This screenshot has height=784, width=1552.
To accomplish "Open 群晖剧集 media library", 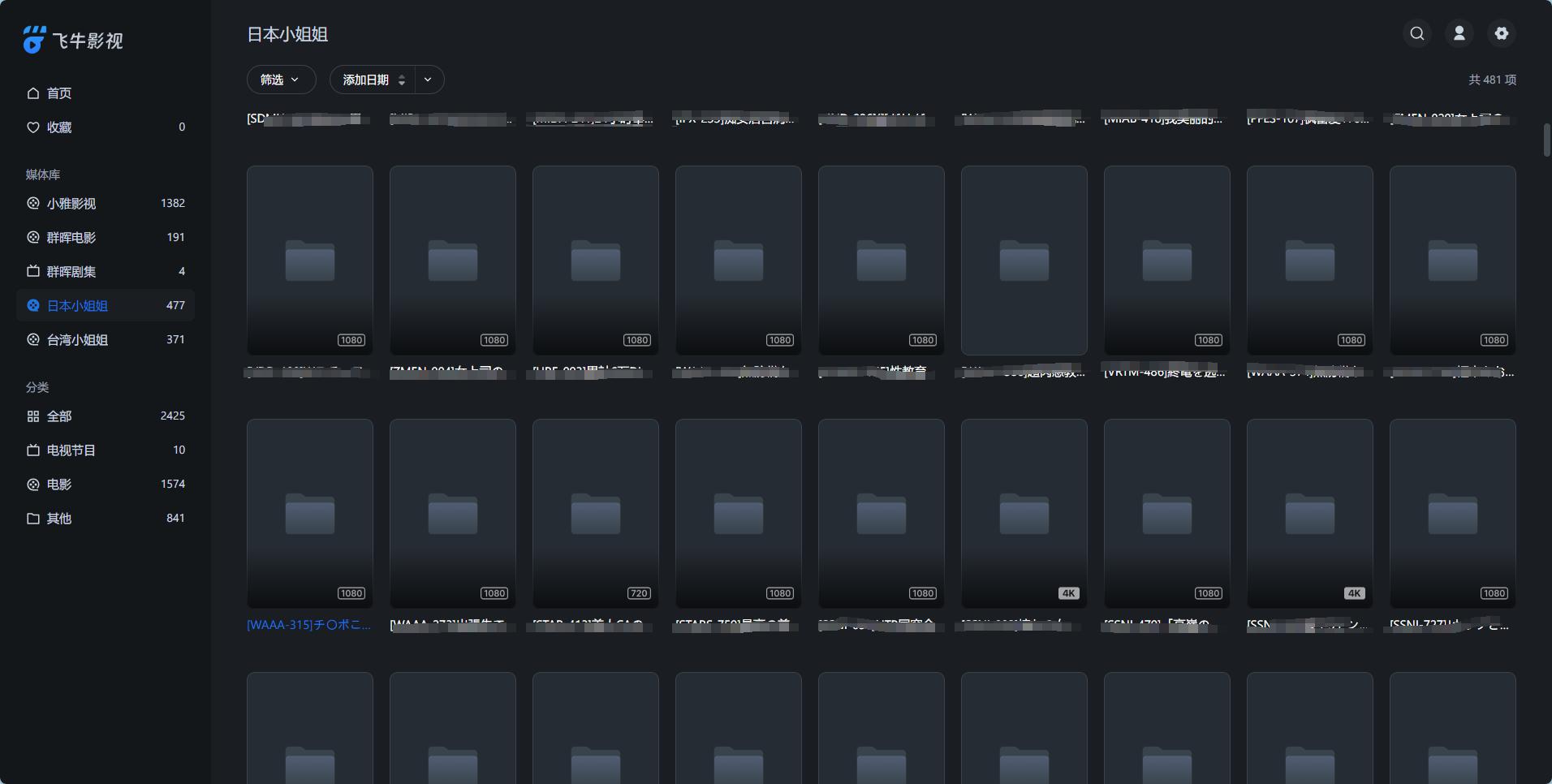I will (106, 272).
